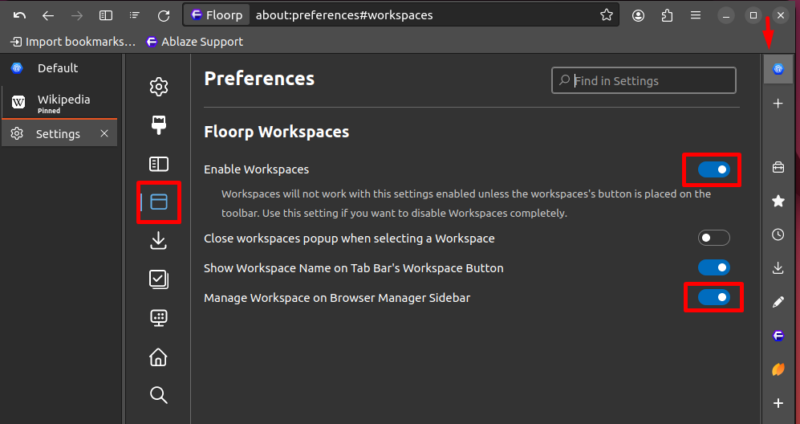Viewport: 800px width, 424px height.
Task: Click the Find in Settings search field
Action: [x=643, y=81]
